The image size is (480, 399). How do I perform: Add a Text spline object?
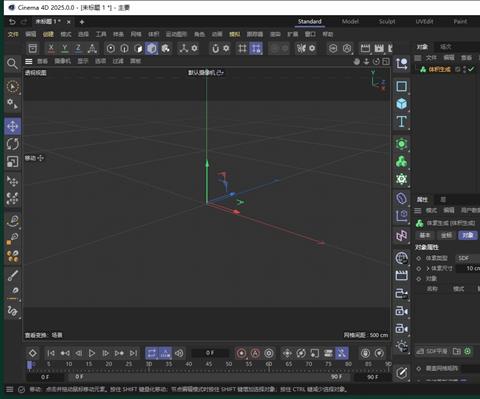401,121
